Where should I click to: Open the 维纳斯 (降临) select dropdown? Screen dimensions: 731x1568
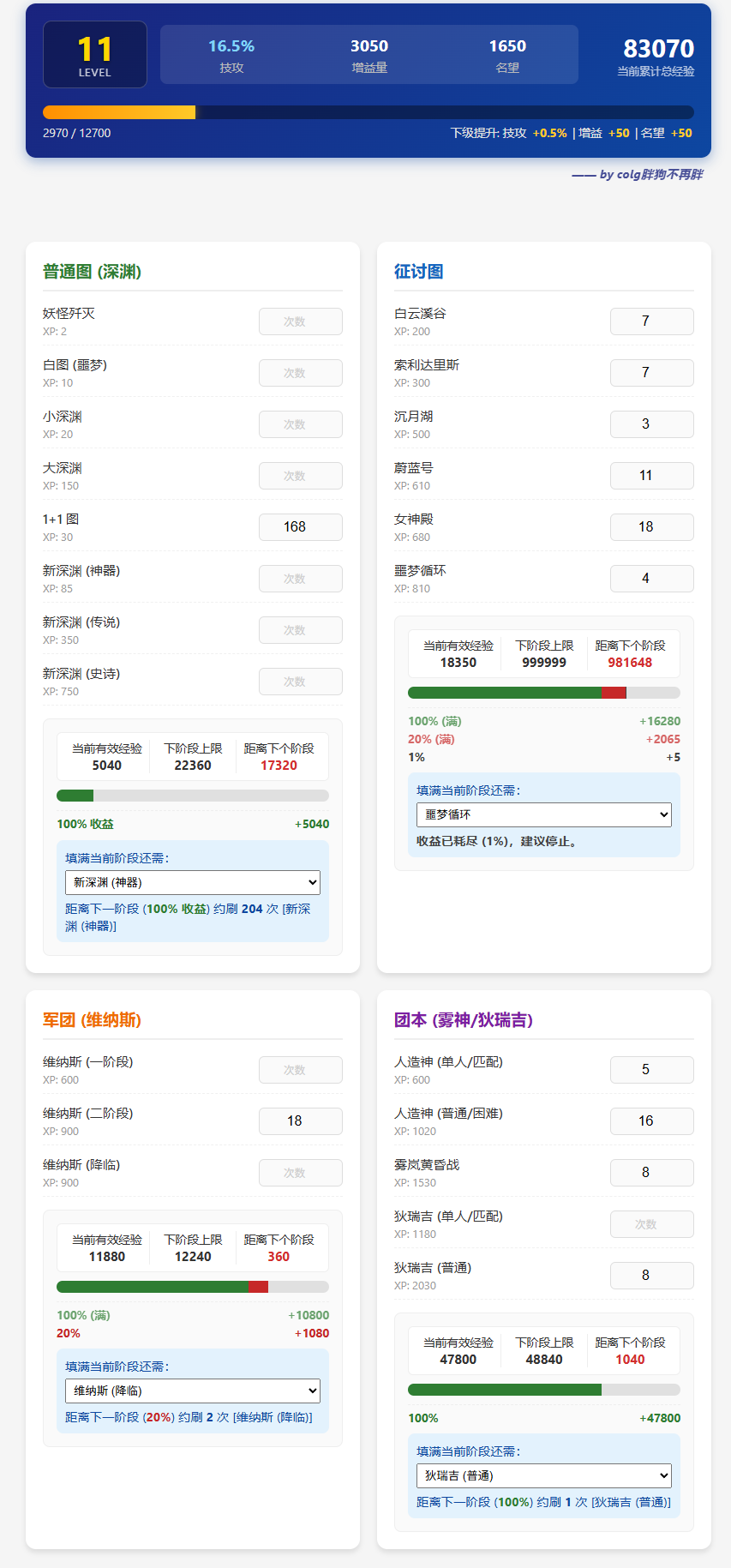coord(192,1391)
